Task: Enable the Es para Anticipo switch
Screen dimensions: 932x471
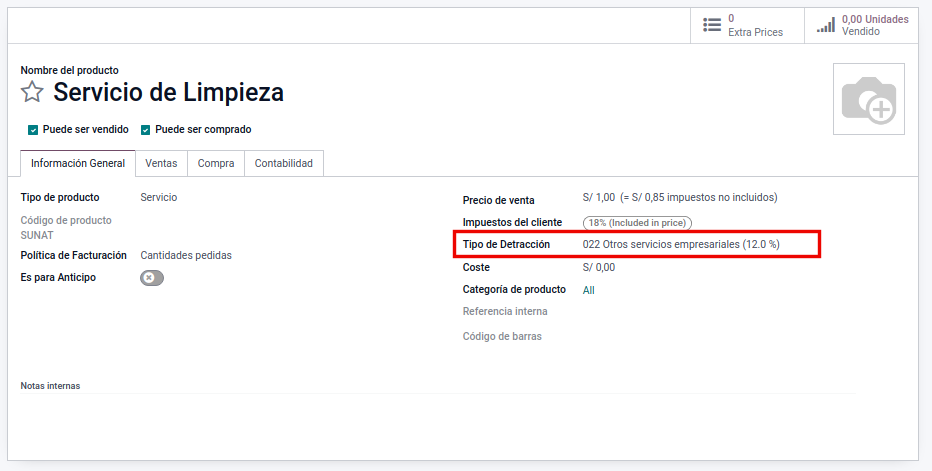Action: 152,278
